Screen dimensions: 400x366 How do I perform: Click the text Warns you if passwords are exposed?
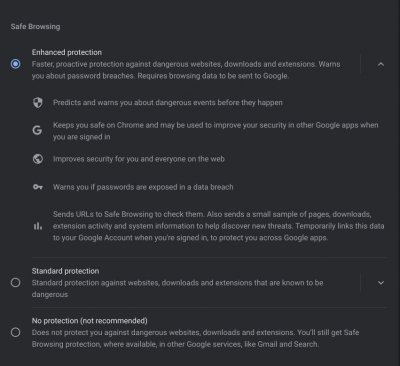[x=143, y=187]
